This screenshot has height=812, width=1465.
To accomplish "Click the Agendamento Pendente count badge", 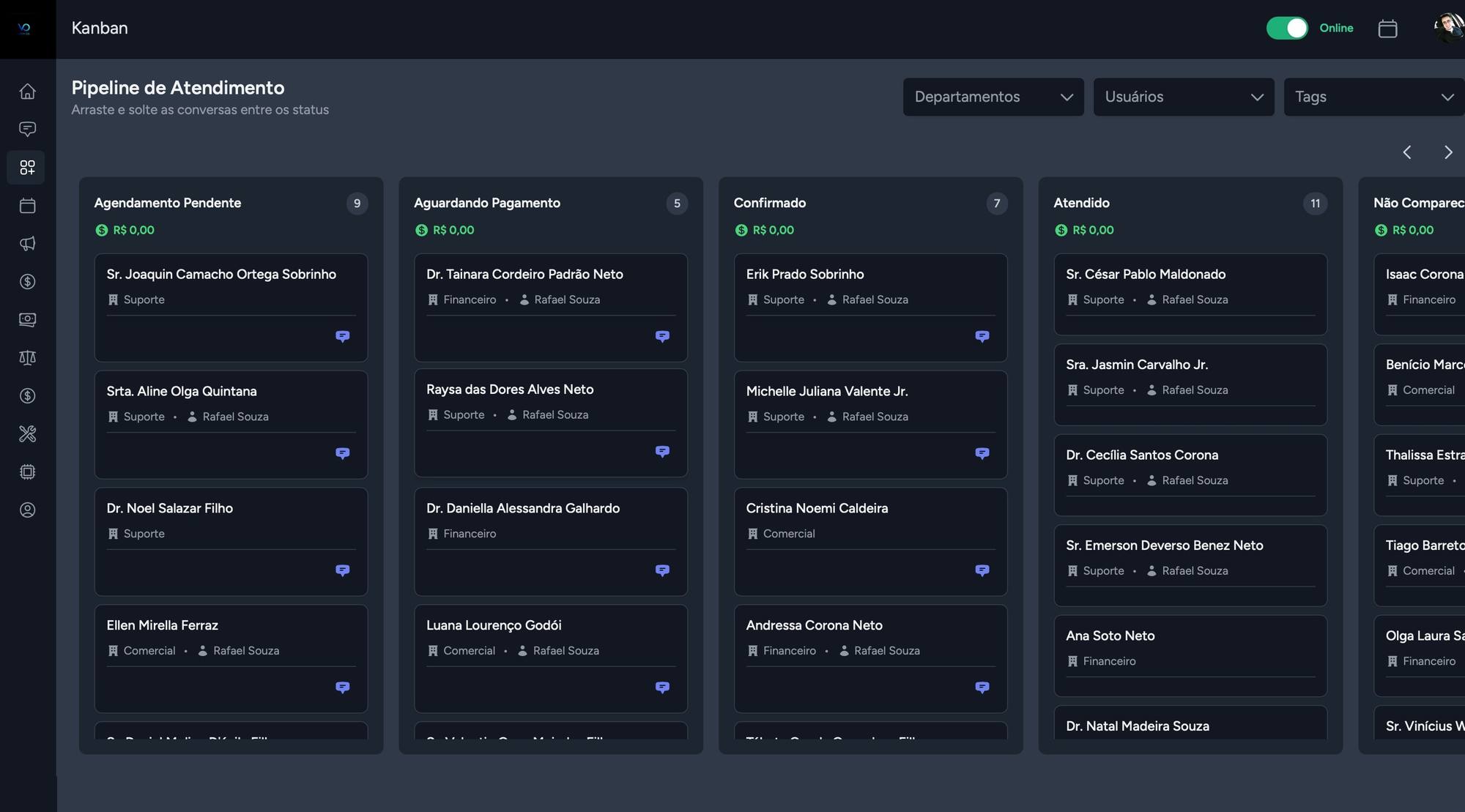I will point(357,204).
